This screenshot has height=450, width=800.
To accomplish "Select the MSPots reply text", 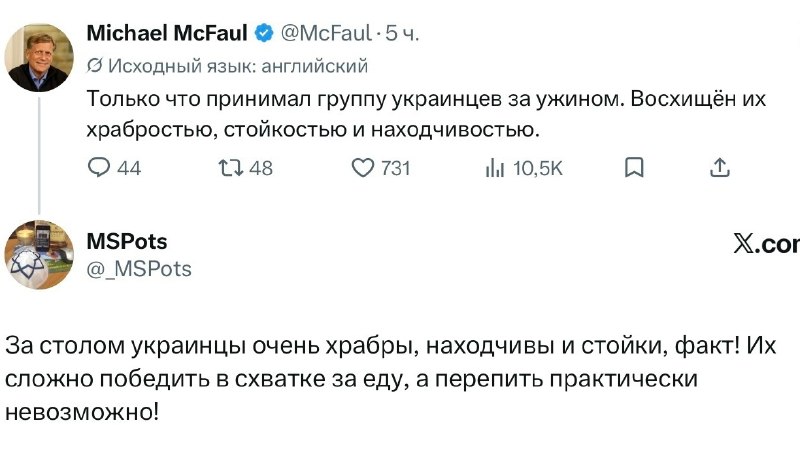I will pos(391,379).
